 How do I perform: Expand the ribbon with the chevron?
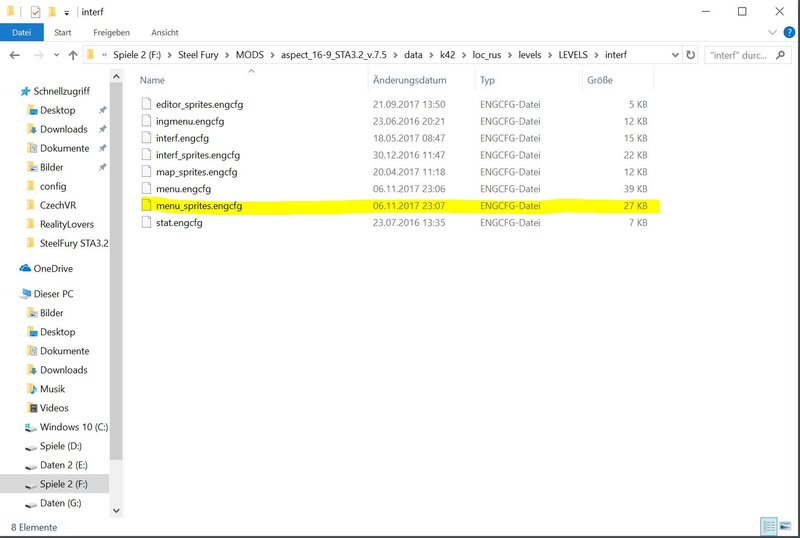coord(772,32)
